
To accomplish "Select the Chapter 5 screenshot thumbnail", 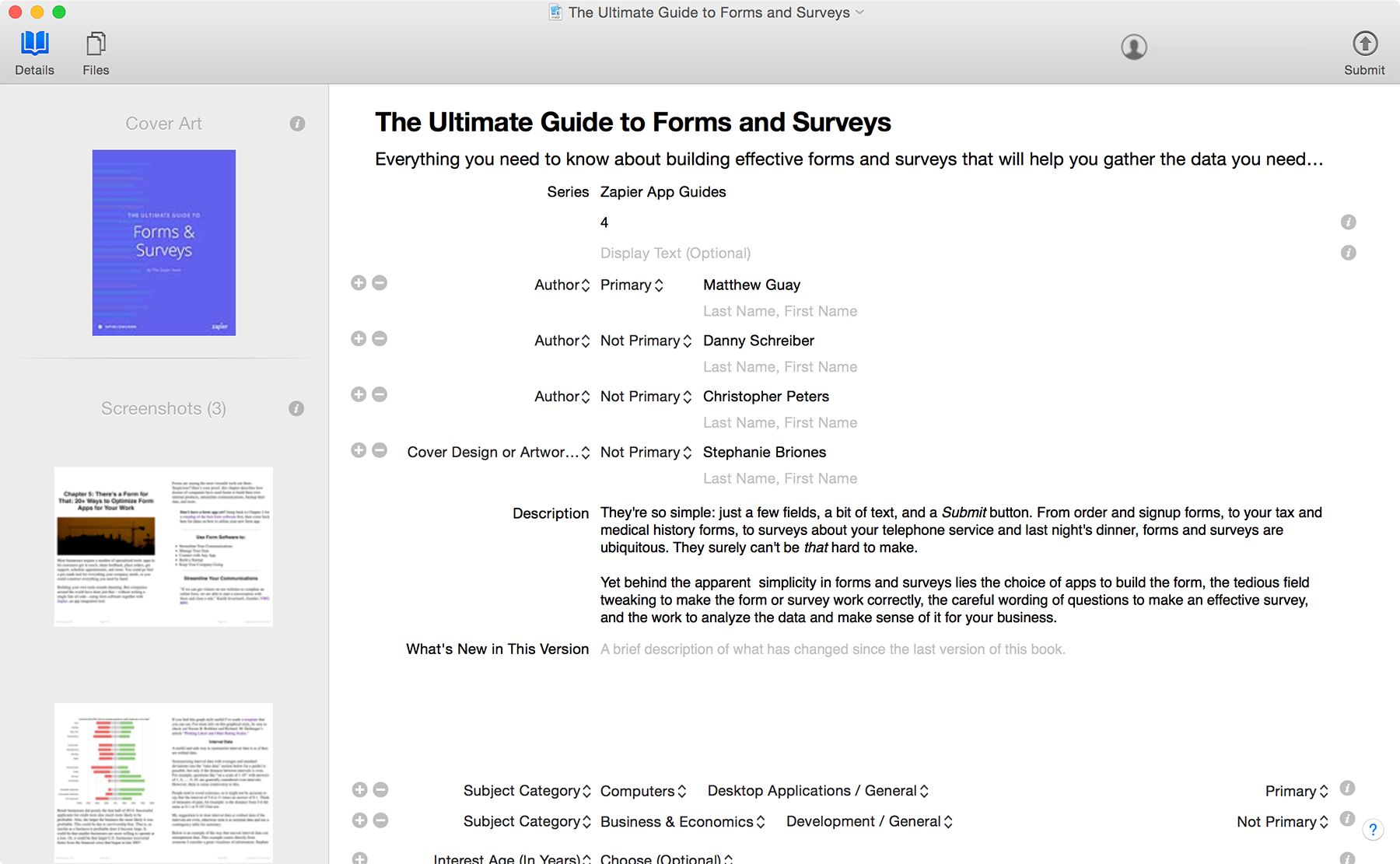I will (163, 547).
